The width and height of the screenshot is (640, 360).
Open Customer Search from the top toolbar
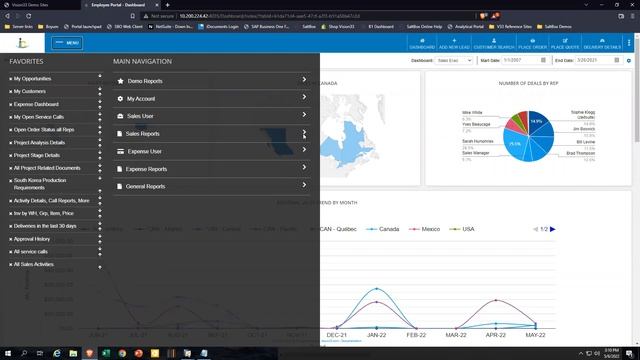[494, 43]
